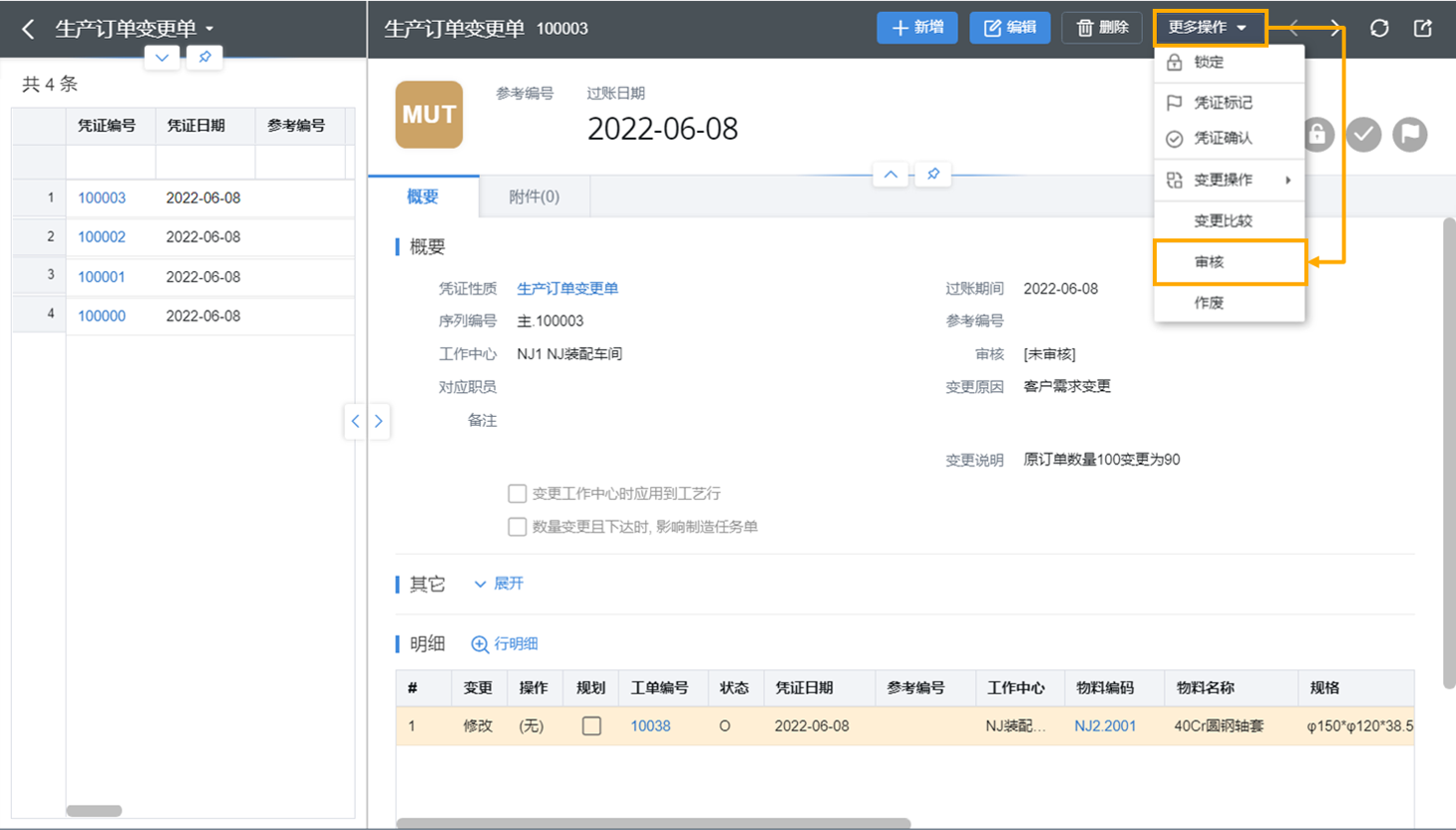Click the 凭证日期 filter input field

click(205, 162)
